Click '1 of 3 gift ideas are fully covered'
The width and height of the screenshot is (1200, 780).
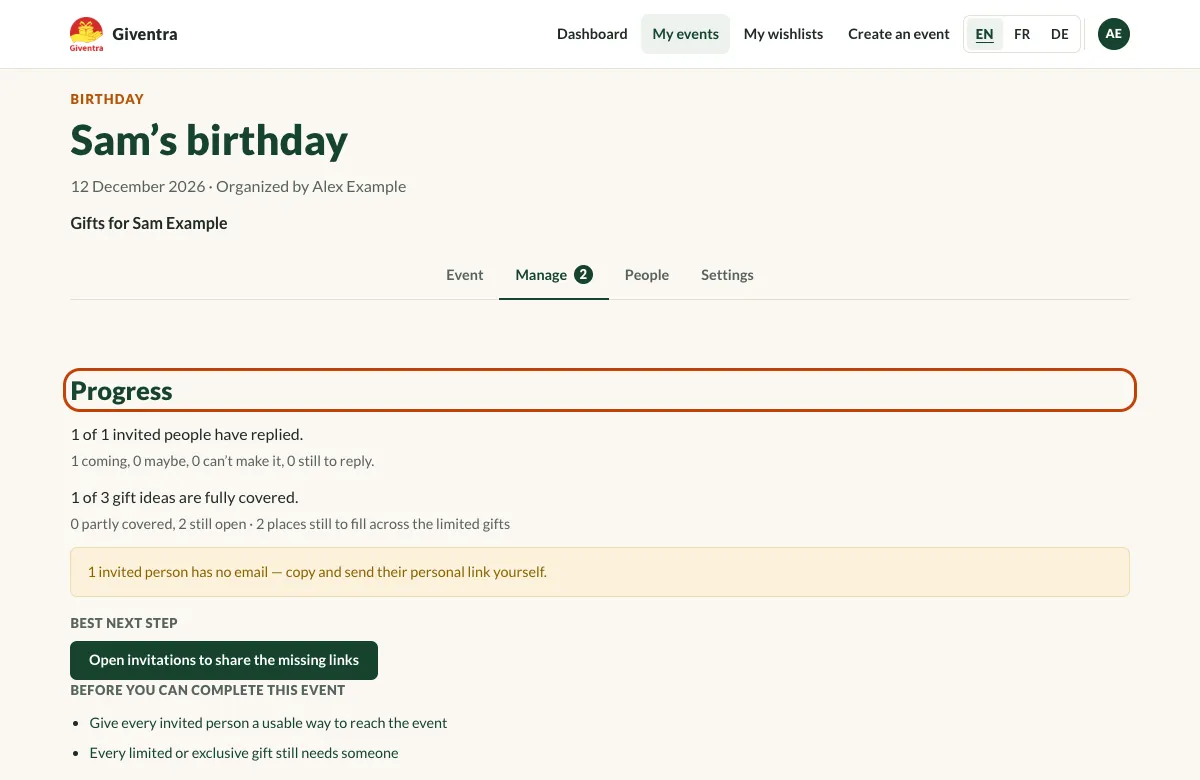point(184,497)
